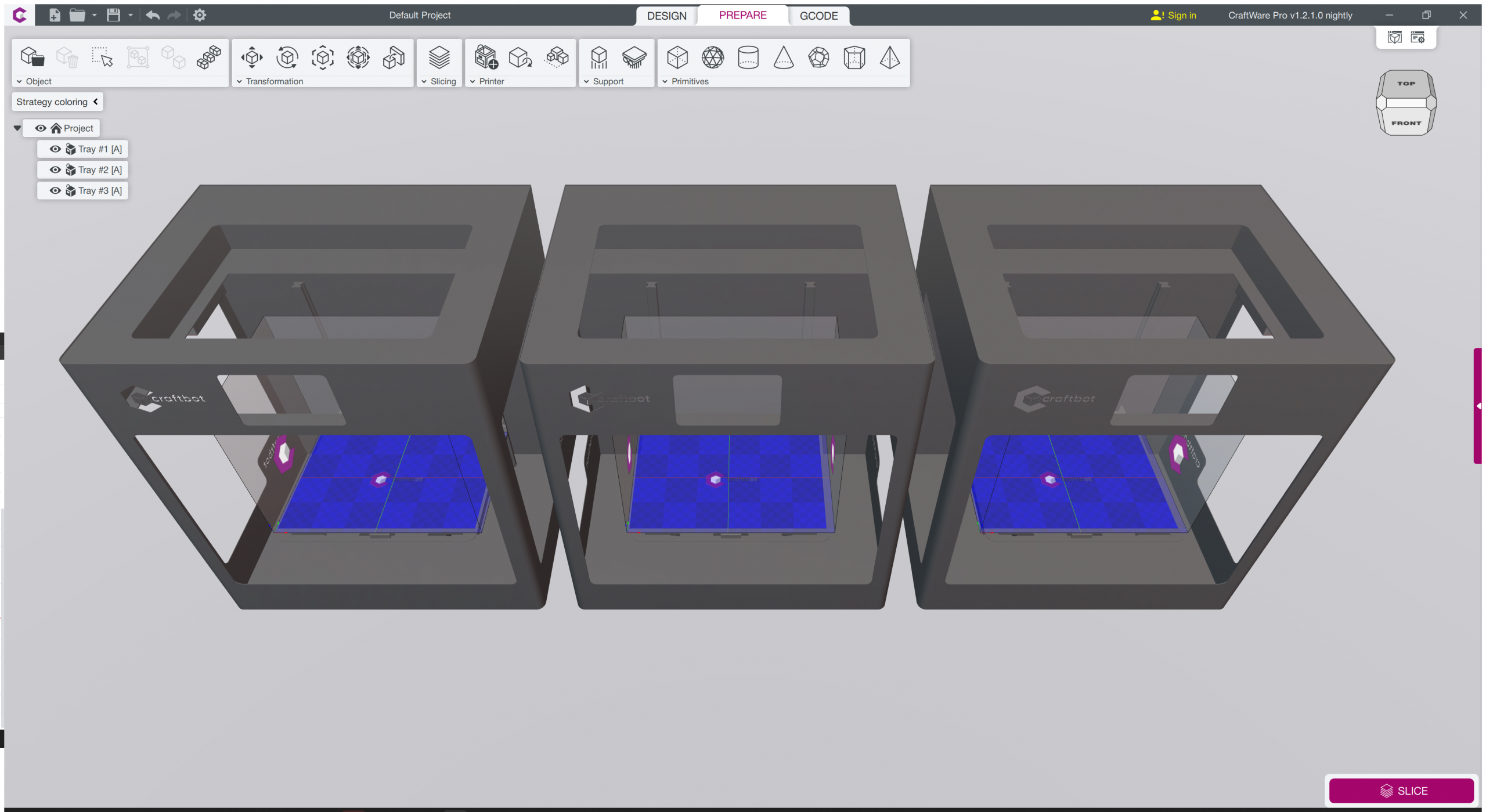This screenshot has width=1486, height=812.
Task: Add a cone primitive
Action: click(783, 57)
